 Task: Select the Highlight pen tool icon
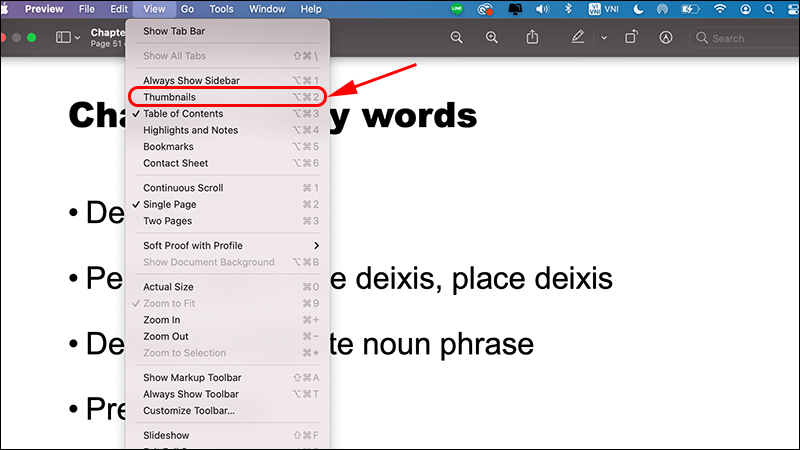pyautogui.click(x=577, y=38)
